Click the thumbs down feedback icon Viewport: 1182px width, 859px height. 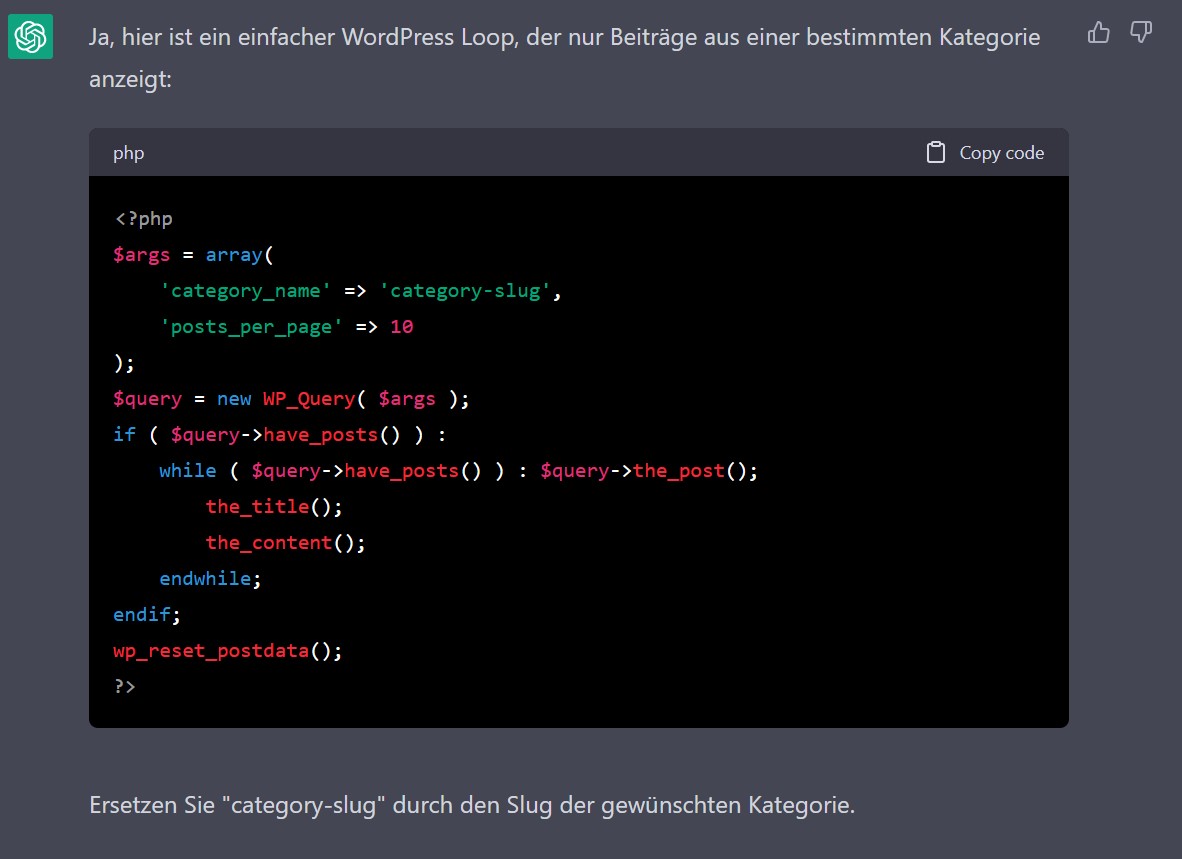click(1141, 33)
